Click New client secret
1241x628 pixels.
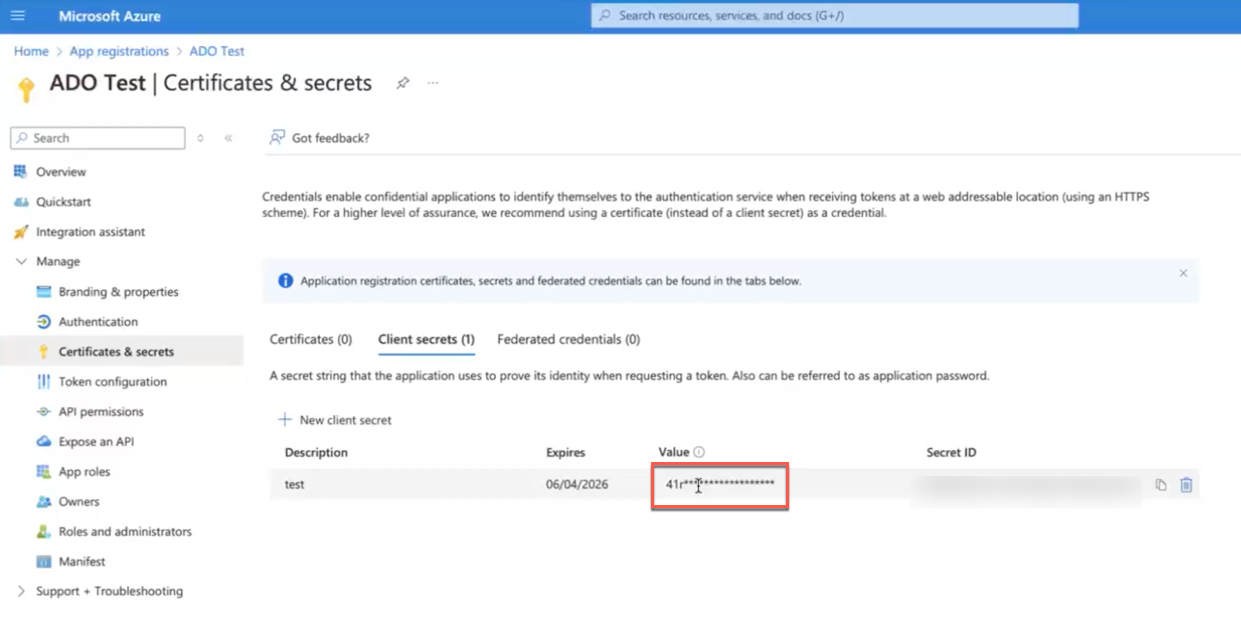(335, 420)
